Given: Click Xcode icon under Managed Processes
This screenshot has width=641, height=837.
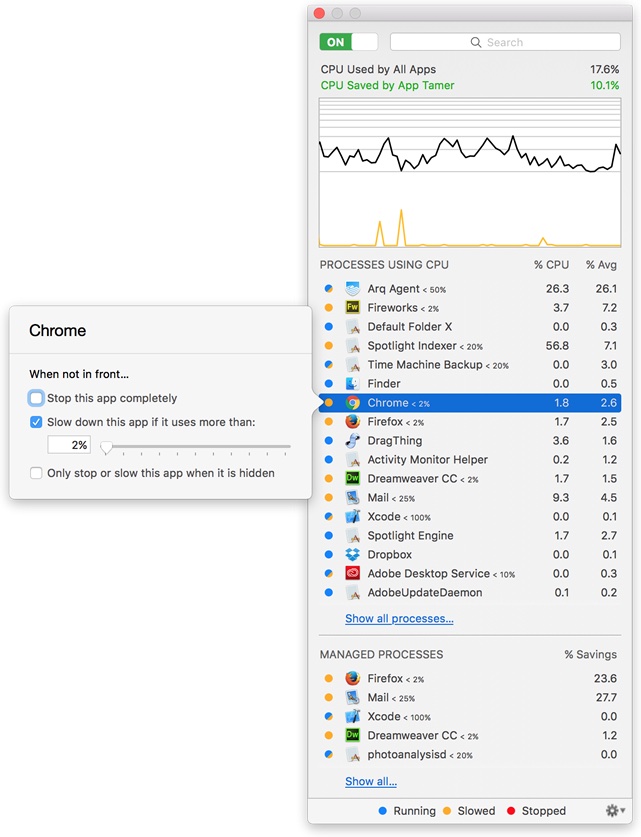Looking at the screenshot, I should point(352,717).
